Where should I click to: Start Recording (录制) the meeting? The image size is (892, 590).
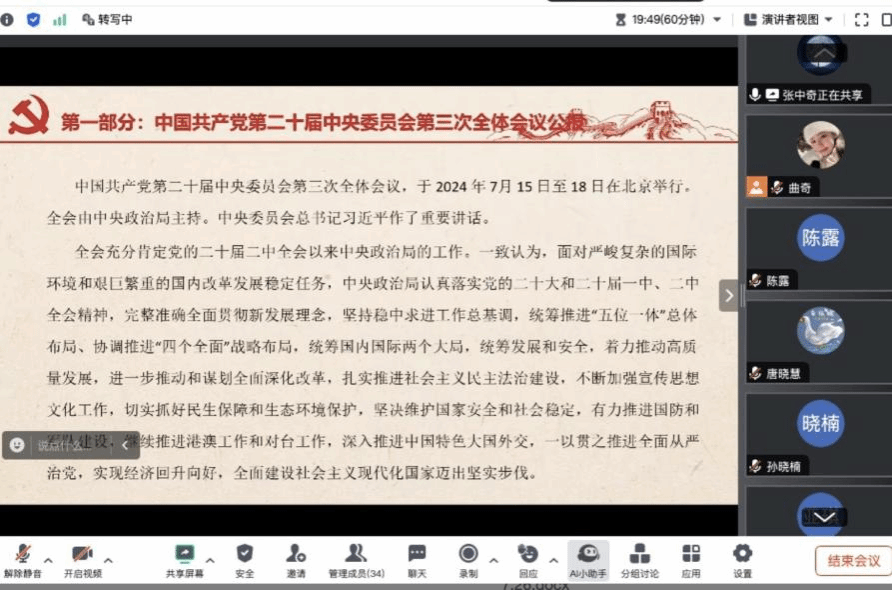(x=468, y=558)
